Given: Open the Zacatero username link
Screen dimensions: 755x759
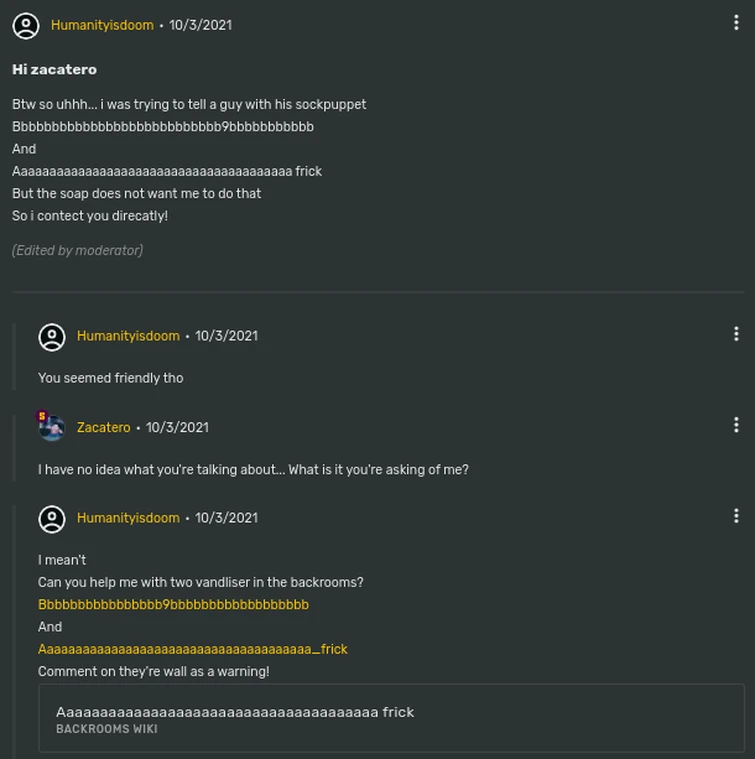Looking at the screenshot, I should (103, 427).
